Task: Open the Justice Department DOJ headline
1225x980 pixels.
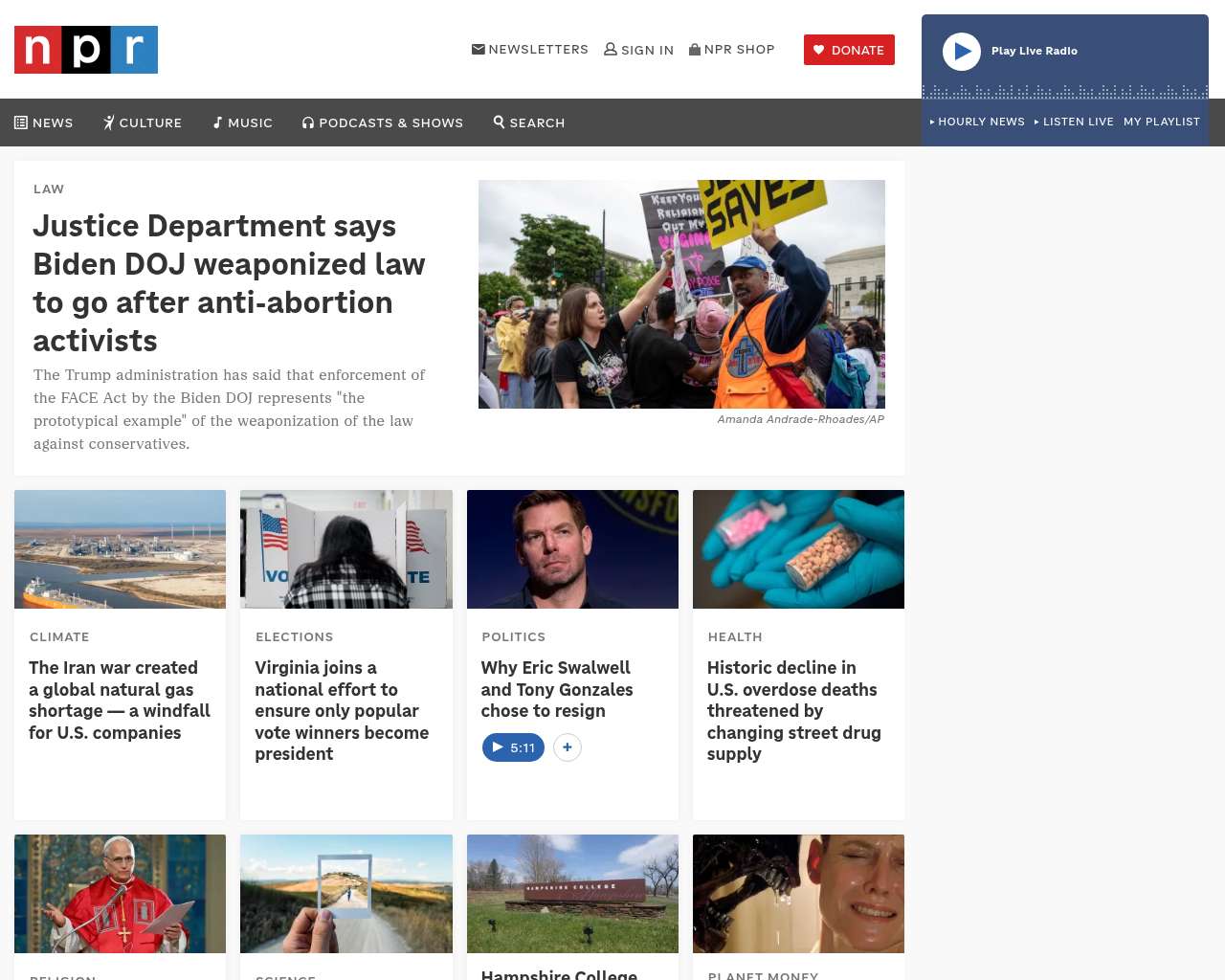Action: (x=230, y=283)
